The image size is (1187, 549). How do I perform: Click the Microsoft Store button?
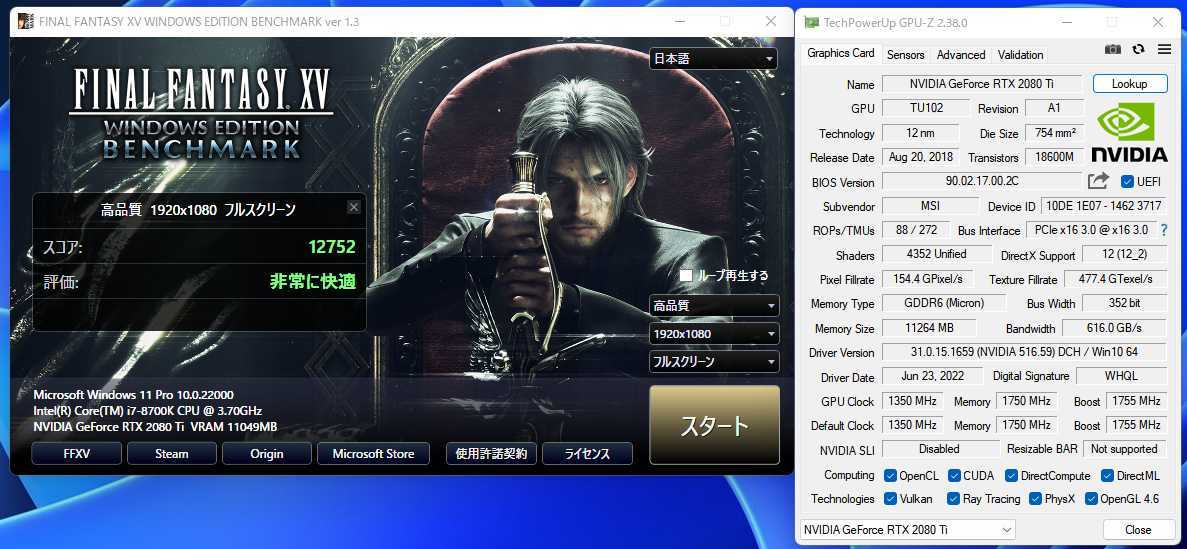click(x=373, y=454)
